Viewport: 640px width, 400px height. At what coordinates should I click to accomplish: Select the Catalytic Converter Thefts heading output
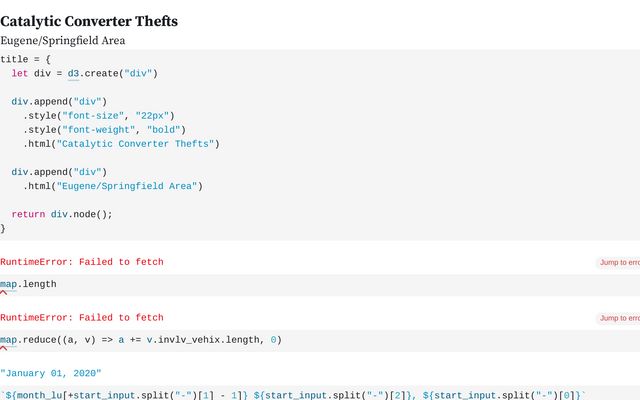pos(89,21)
